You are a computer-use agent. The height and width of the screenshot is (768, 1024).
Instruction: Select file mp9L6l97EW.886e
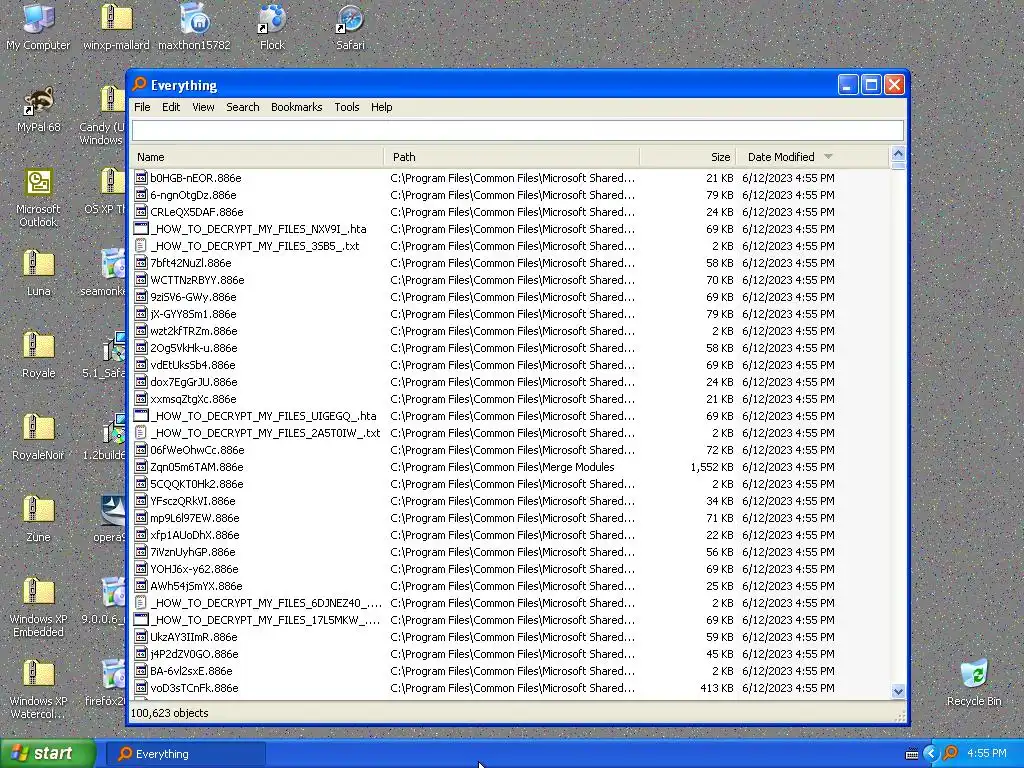pyautogui.click(x=195, y=518)
